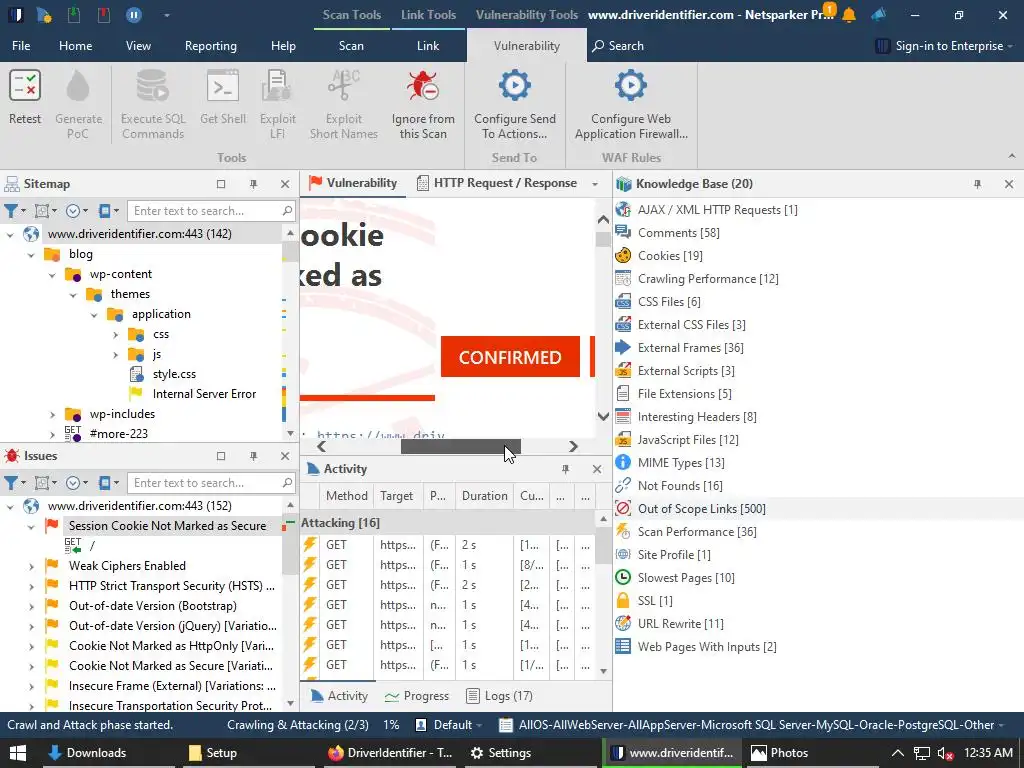Expand the css folder in Sitemap
The height and width of the screenshot is (768, 1024).
pyautogui.click(x=116, y=335)
